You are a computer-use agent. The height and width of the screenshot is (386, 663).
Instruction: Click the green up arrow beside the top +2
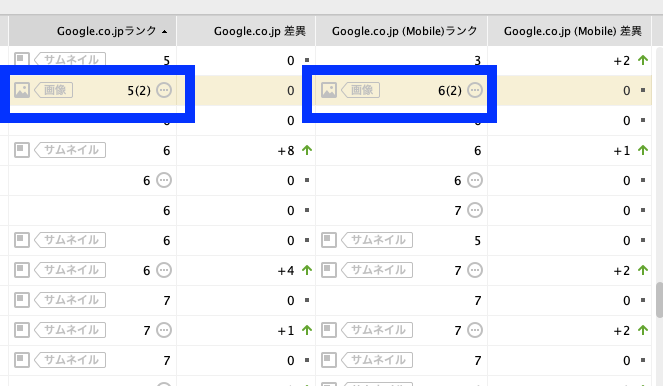(643, 60)
